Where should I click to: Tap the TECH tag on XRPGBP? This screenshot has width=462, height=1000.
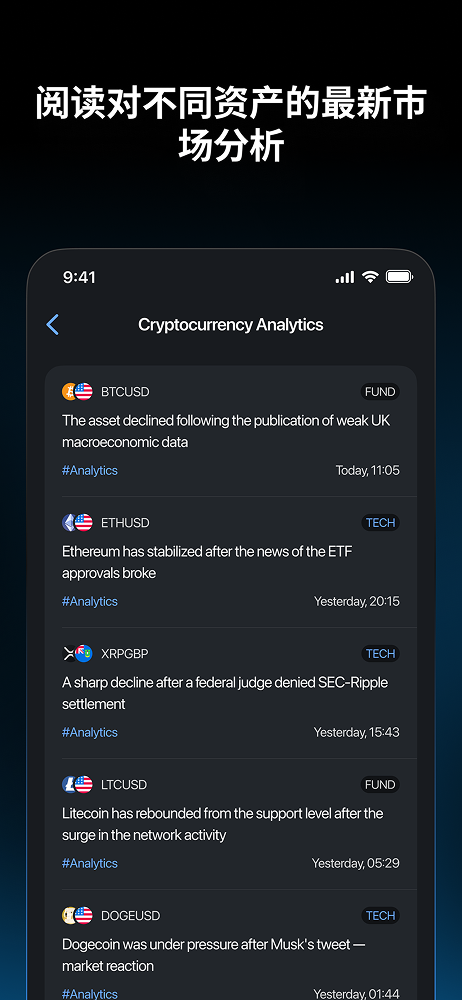(x=380, y=653)
